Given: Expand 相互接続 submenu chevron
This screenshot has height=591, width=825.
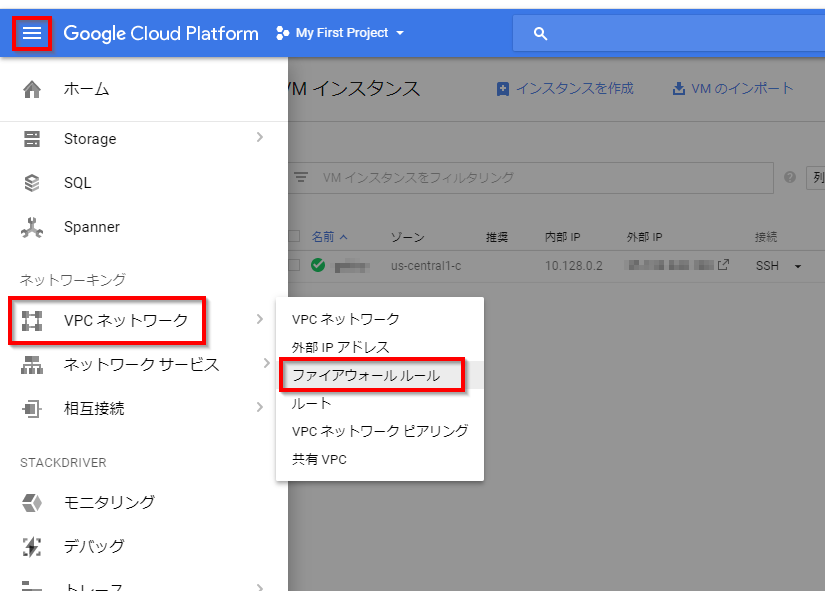Looking at the screenshot, I should (x=259, y=407).
